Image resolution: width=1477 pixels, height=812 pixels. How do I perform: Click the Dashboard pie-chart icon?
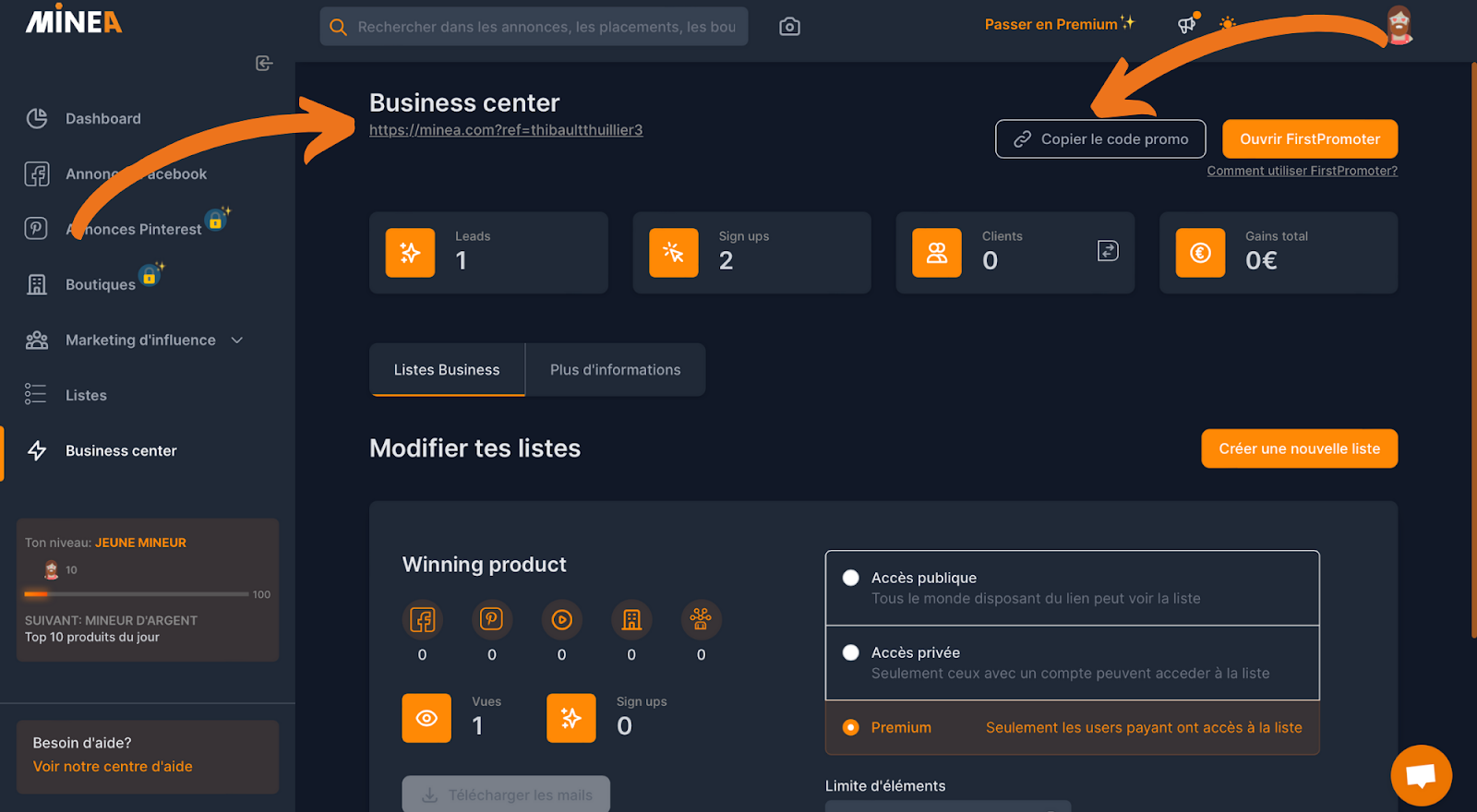[x=37, y=118]
